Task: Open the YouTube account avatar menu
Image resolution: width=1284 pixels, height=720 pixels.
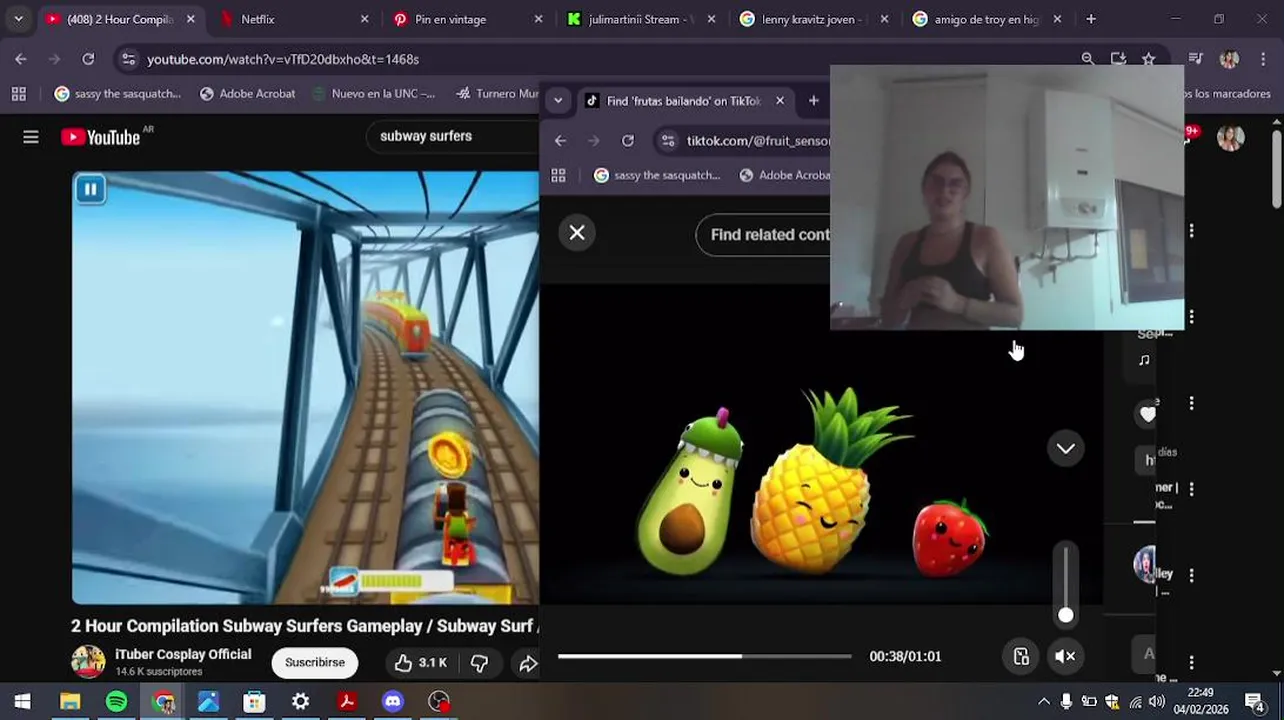Action: (x=1231, y=137)
